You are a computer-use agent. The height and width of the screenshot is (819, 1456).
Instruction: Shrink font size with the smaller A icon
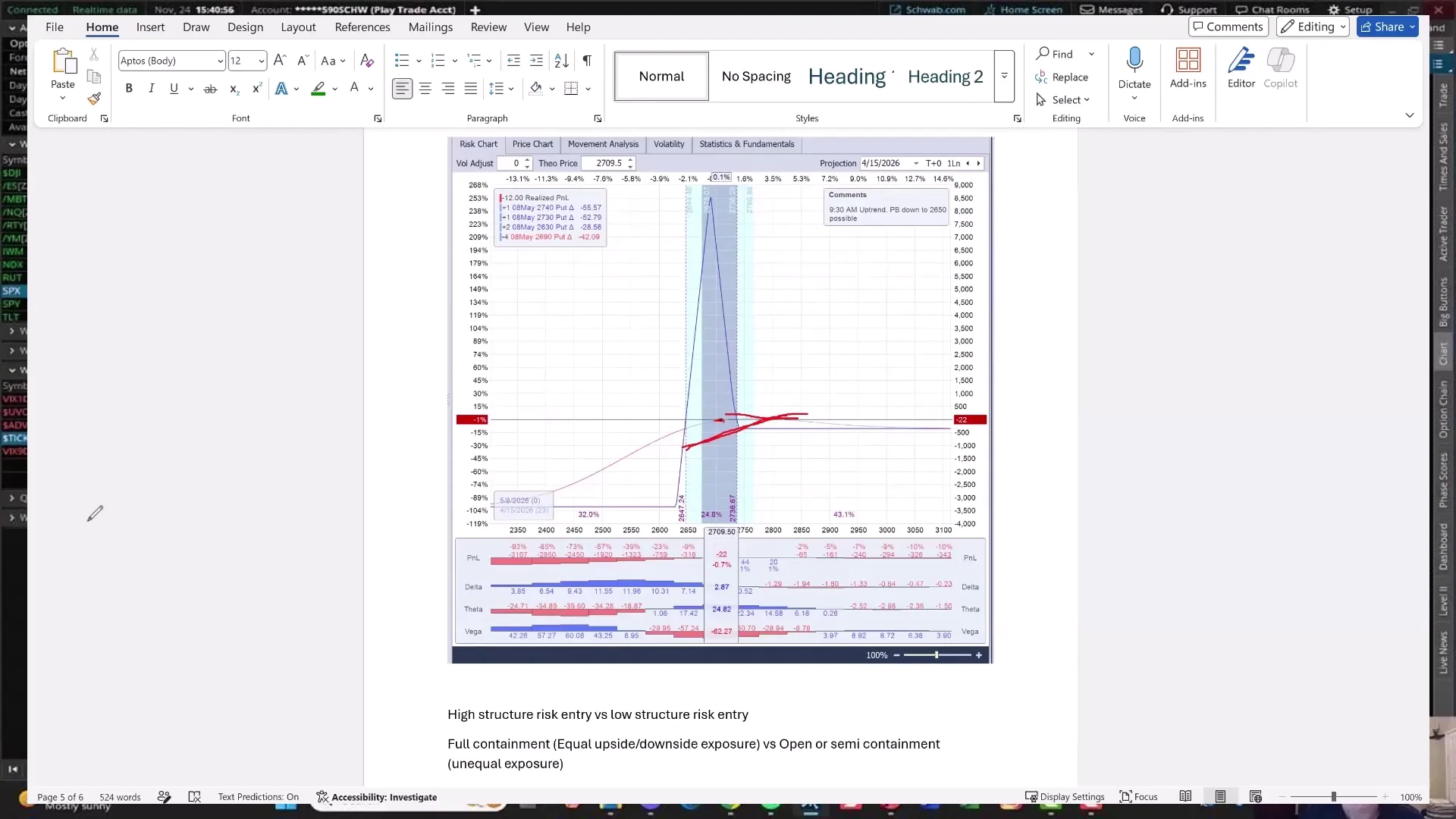click(303, 61)
